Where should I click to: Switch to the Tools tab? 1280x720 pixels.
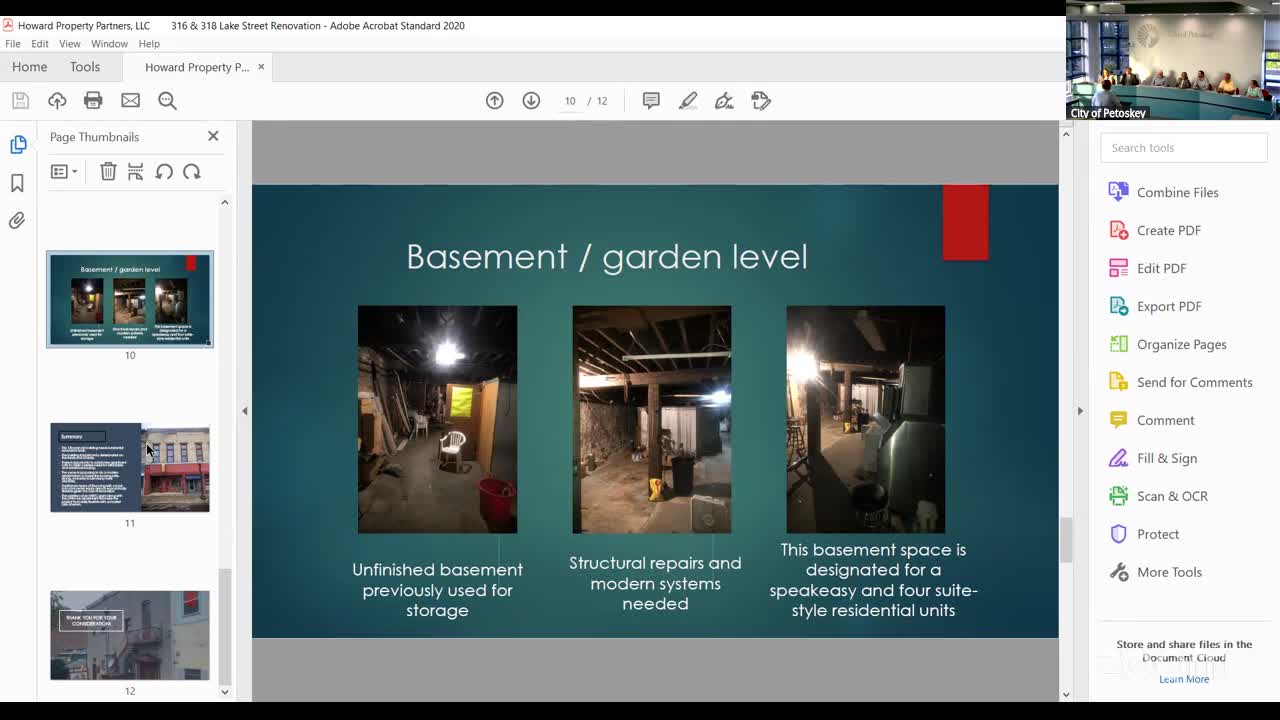point(85,67)
